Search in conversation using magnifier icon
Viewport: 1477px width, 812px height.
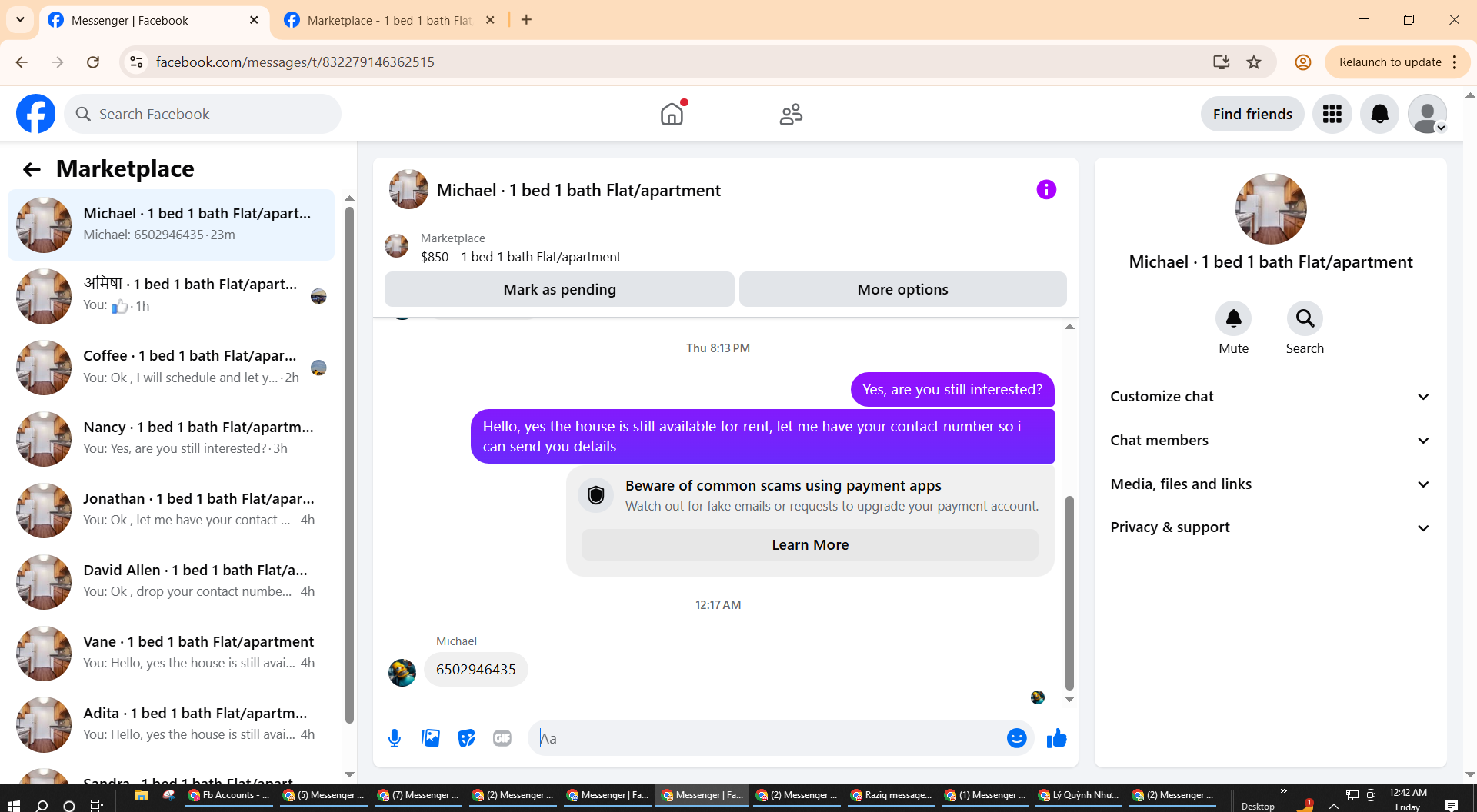pos(1305,318)
